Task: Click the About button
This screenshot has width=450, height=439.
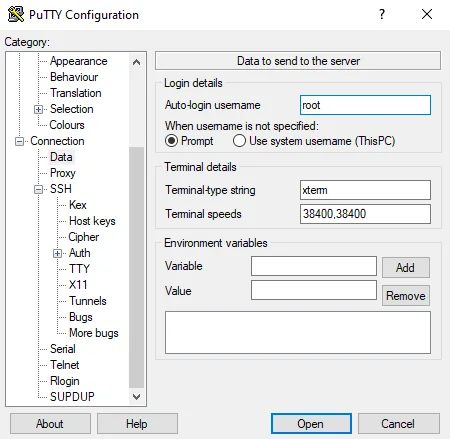Action: [50, 424]
